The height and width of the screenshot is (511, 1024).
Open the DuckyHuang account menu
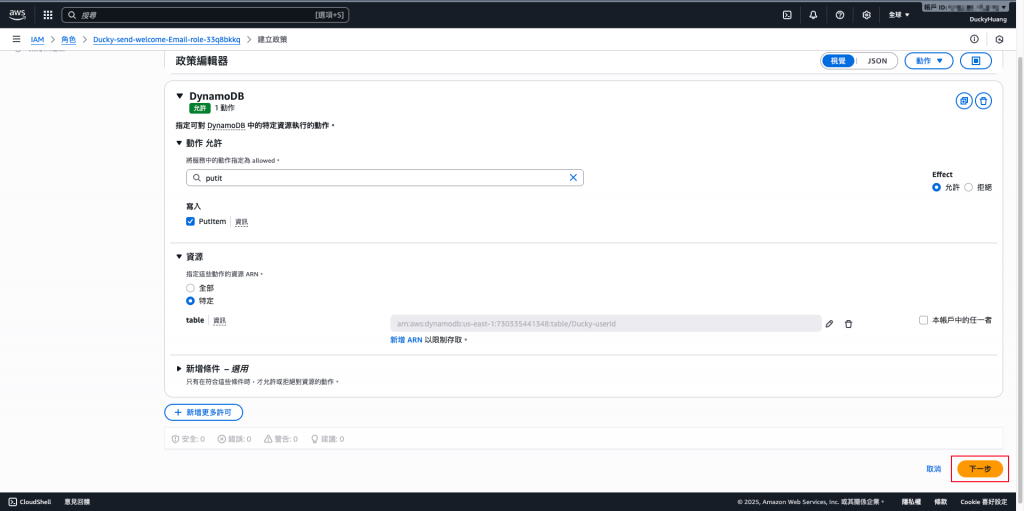pyautogui.click(x=987, y=20)
